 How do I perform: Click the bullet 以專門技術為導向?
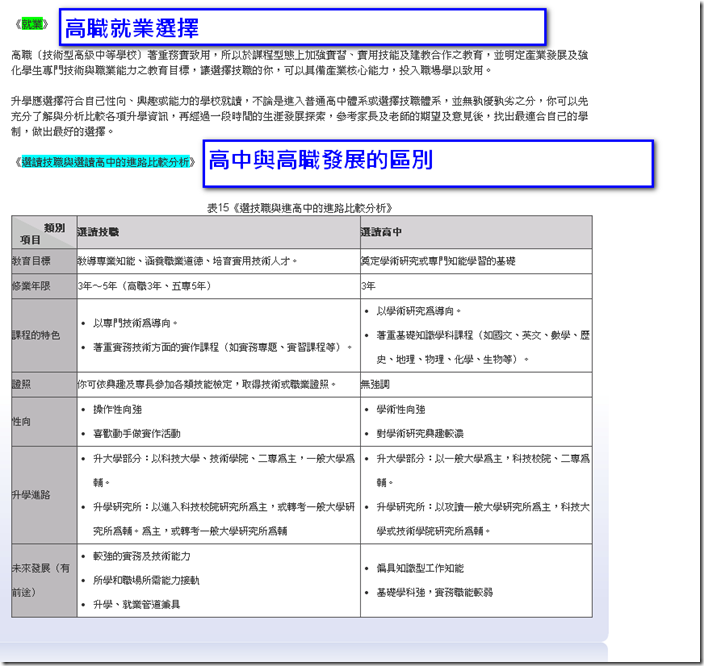click(x=135, y=323)
